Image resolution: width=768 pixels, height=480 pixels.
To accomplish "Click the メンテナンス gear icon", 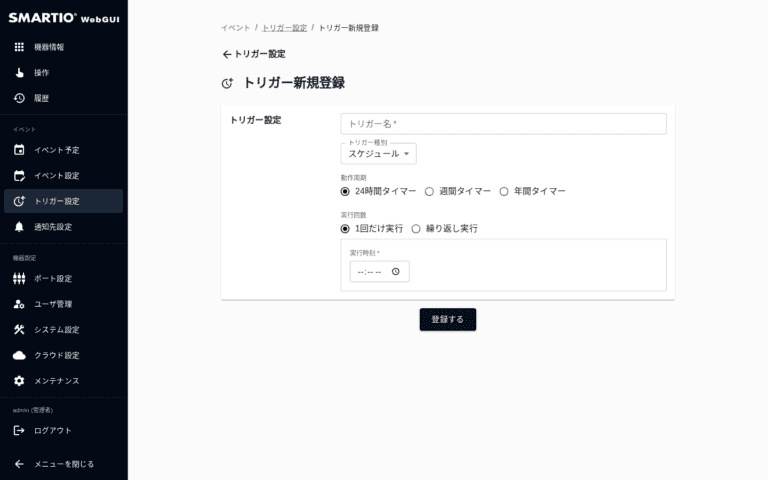I will click(x=19, y=381).
